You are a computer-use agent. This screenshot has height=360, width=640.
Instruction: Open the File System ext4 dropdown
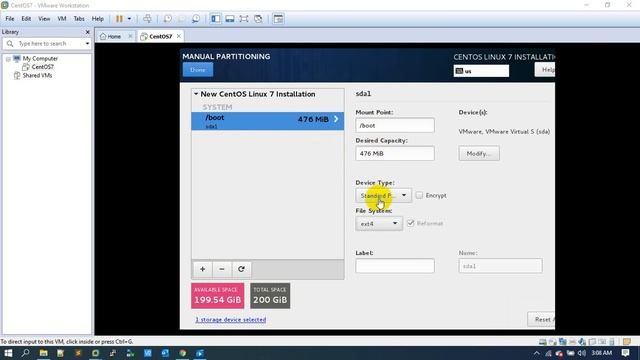click(379, 224)
